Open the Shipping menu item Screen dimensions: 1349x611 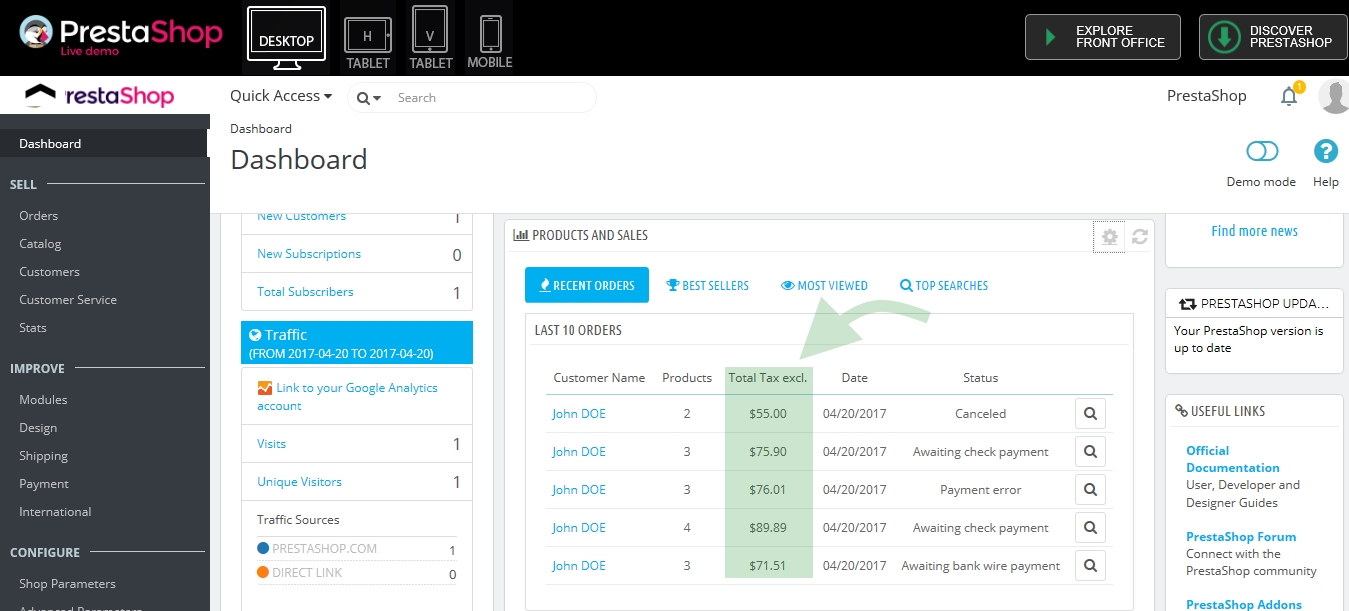point(43,455)
